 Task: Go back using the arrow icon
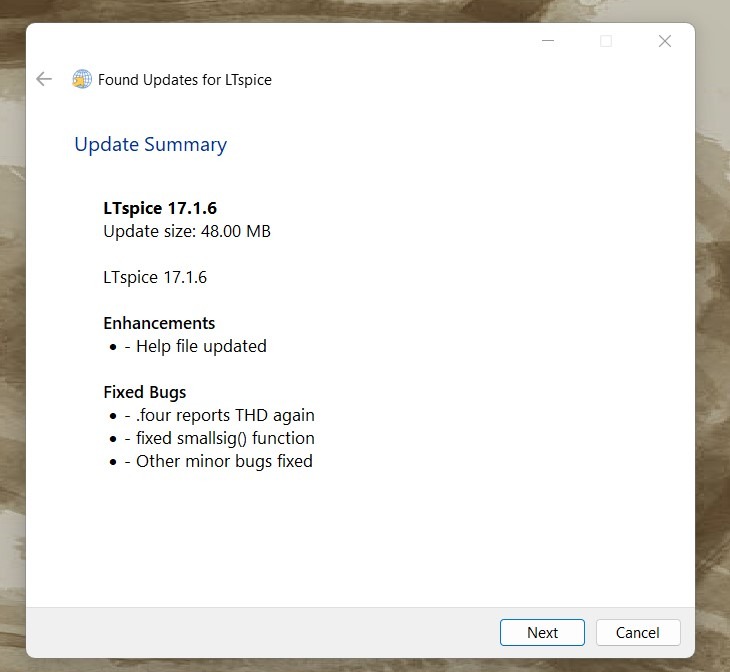coord(44,79)
